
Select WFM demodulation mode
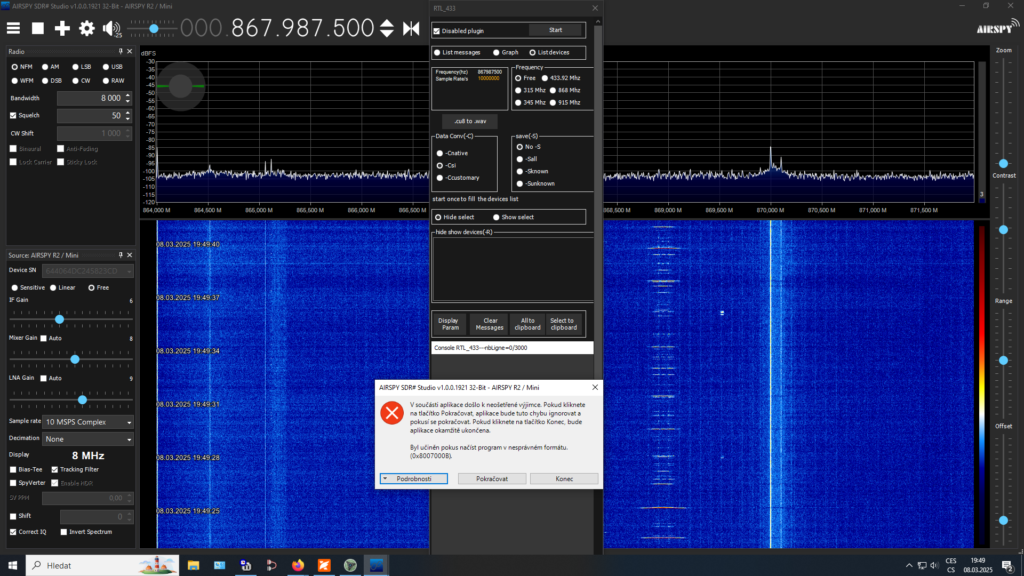click(14, 81)
